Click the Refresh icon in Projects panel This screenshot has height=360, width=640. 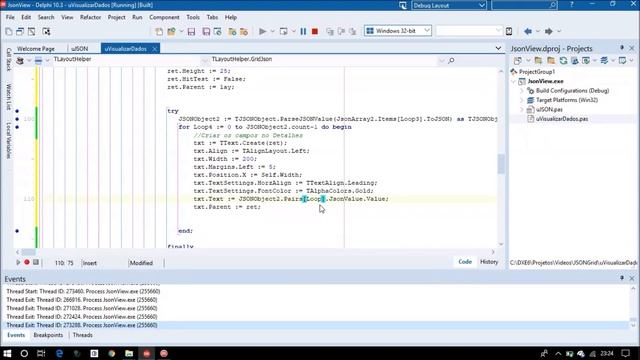coord(563,60)
